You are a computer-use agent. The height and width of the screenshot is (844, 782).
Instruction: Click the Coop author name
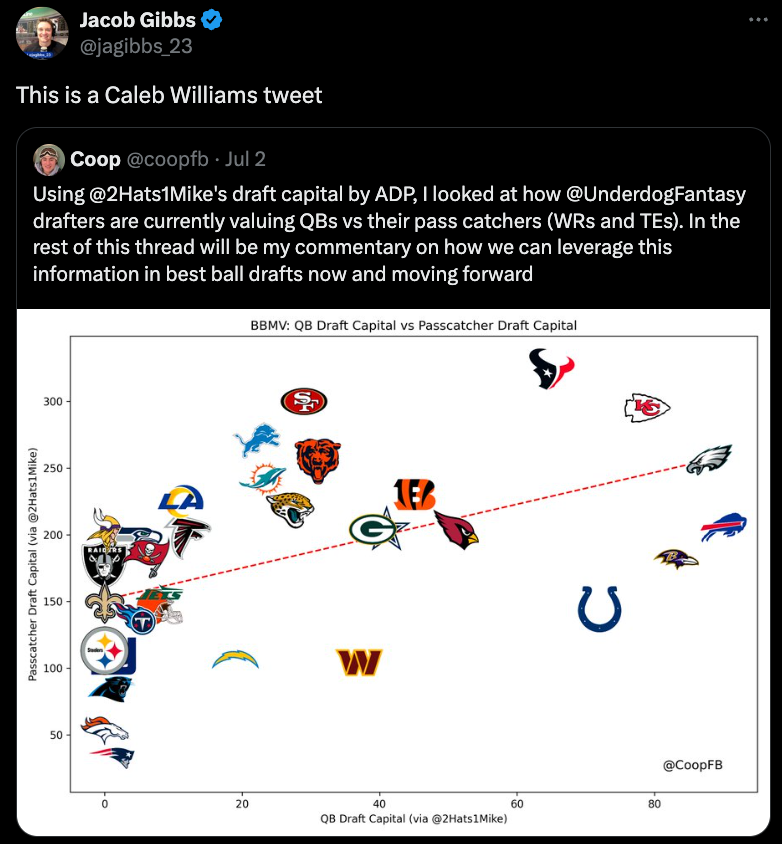click(x=95, y=159)
